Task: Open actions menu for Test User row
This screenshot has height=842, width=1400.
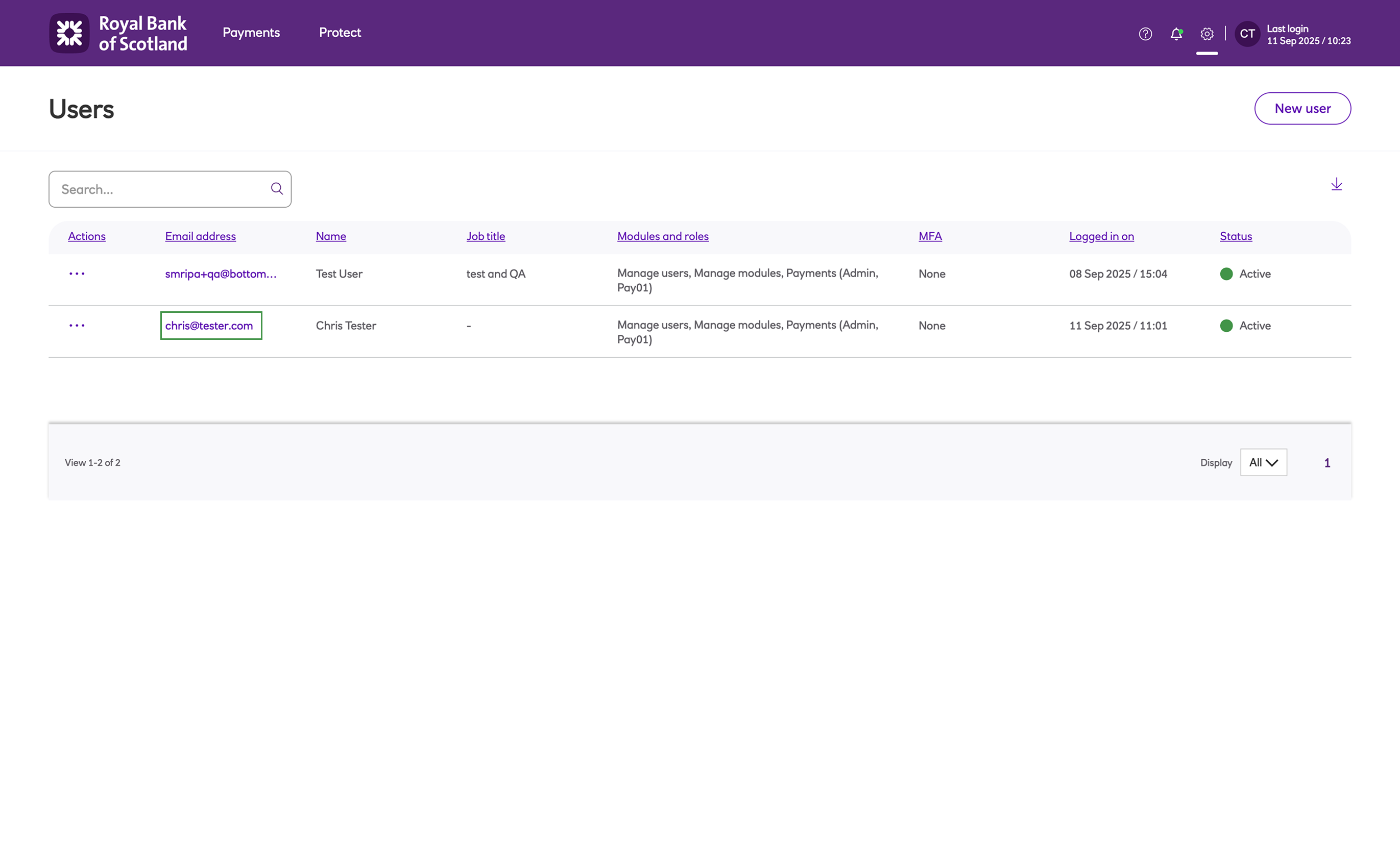Action: (x=77, y=274)
